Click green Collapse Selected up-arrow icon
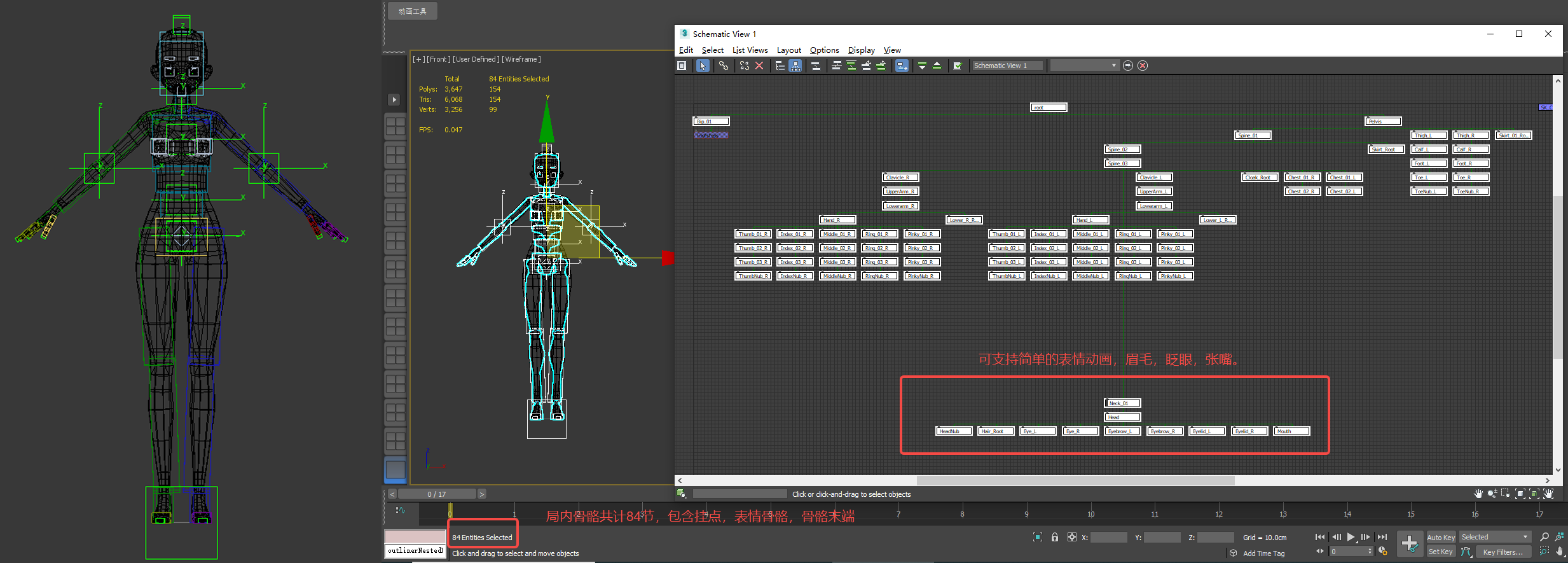This screenshot has height=563, width=1568. (937, 66)
